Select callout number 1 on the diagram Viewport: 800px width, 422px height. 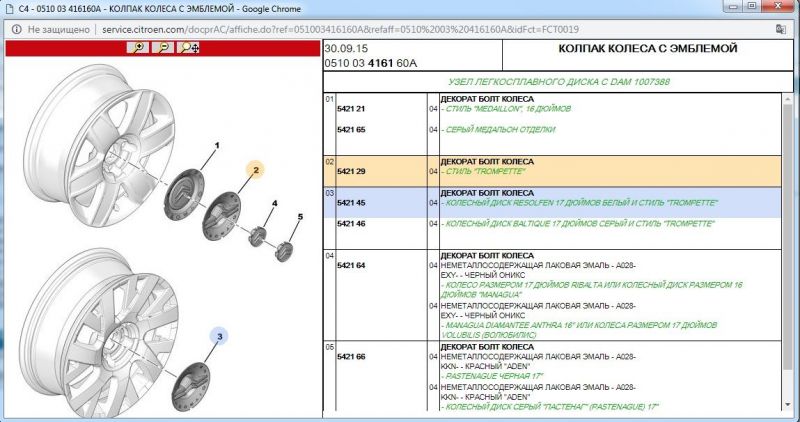point(215,146)
